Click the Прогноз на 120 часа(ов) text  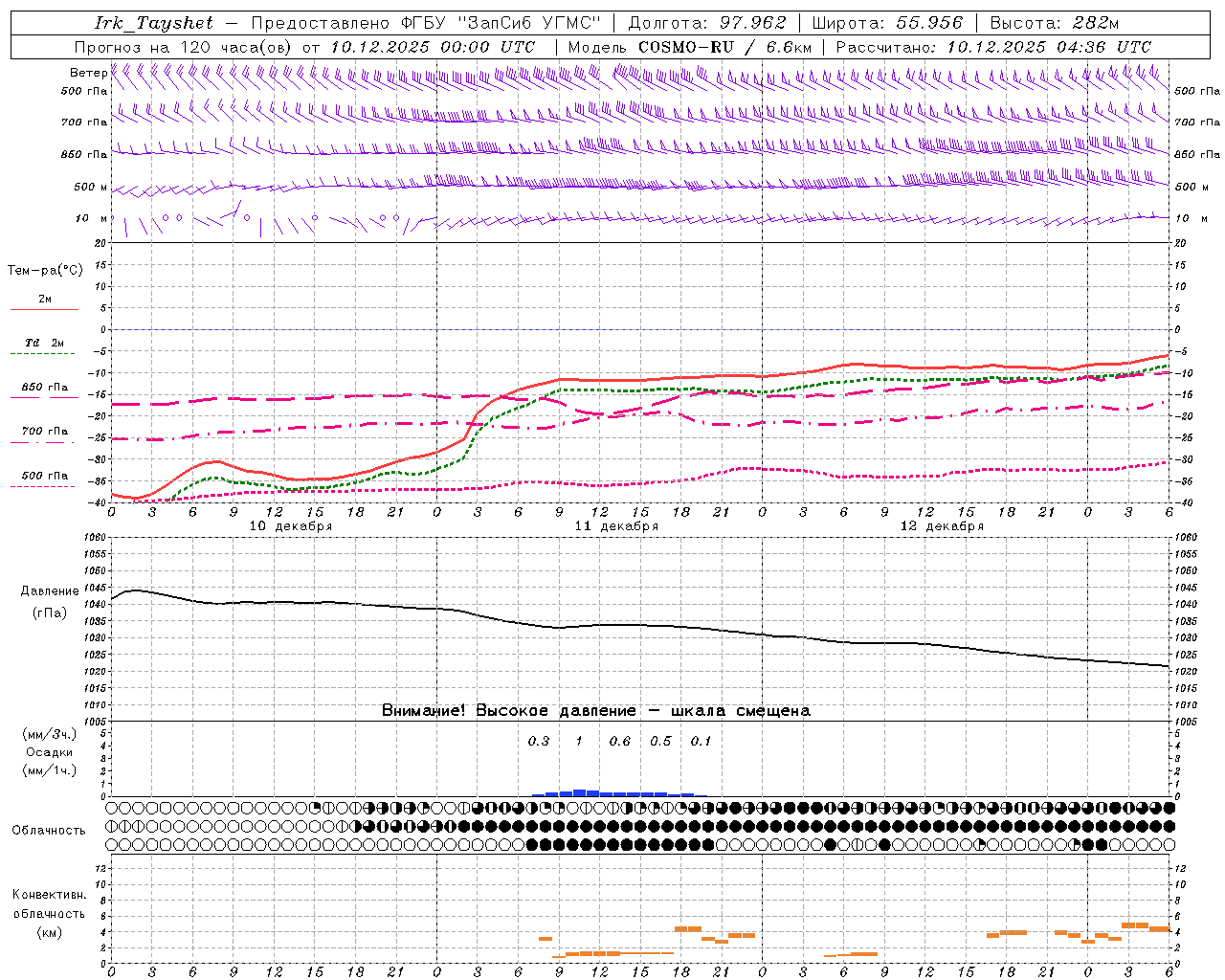coord(184,47)
